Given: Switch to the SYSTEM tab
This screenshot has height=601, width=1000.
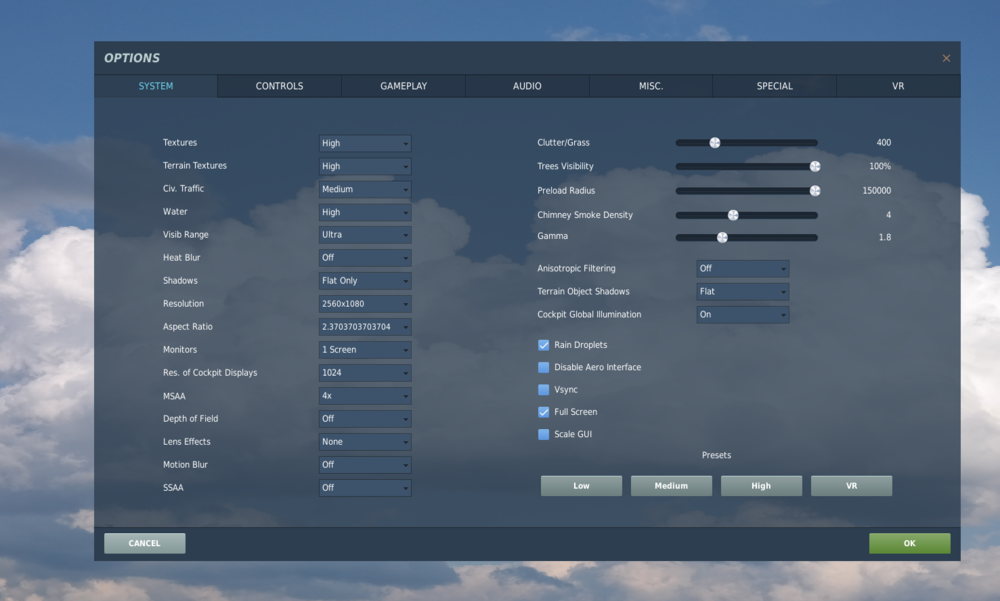Looking at the screenshot, I should (x=156, y=86).
